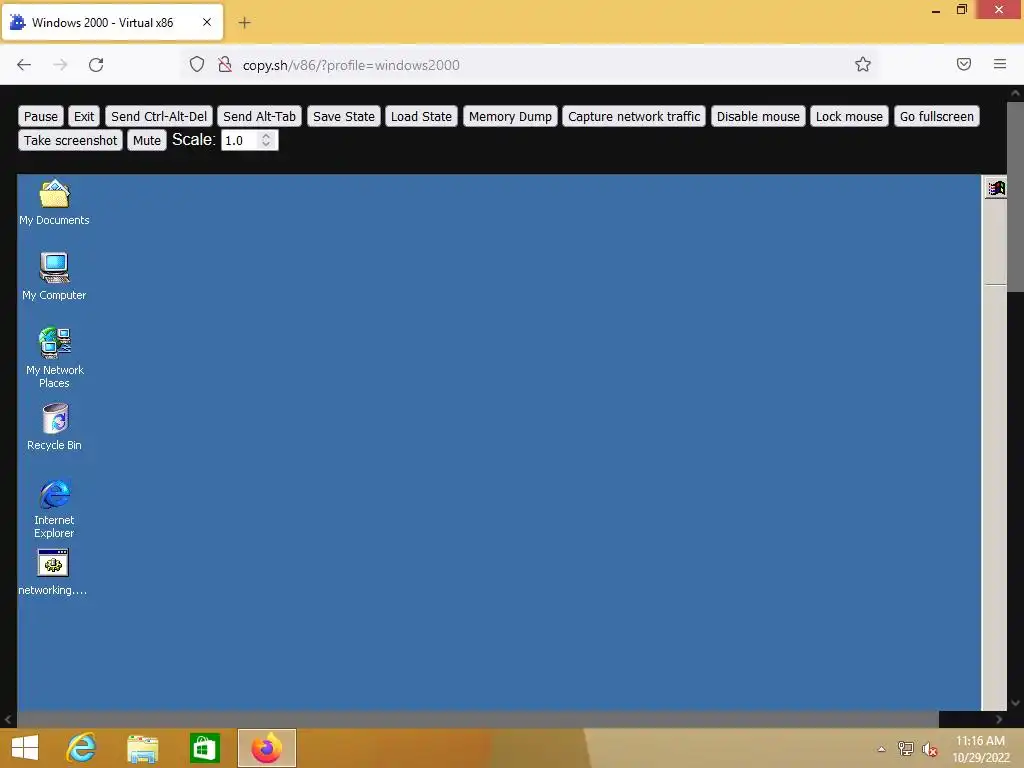Click the horizontal scrollbar at bottom
This screenshot has width=1024, height=768.
[x=477, y=719]
